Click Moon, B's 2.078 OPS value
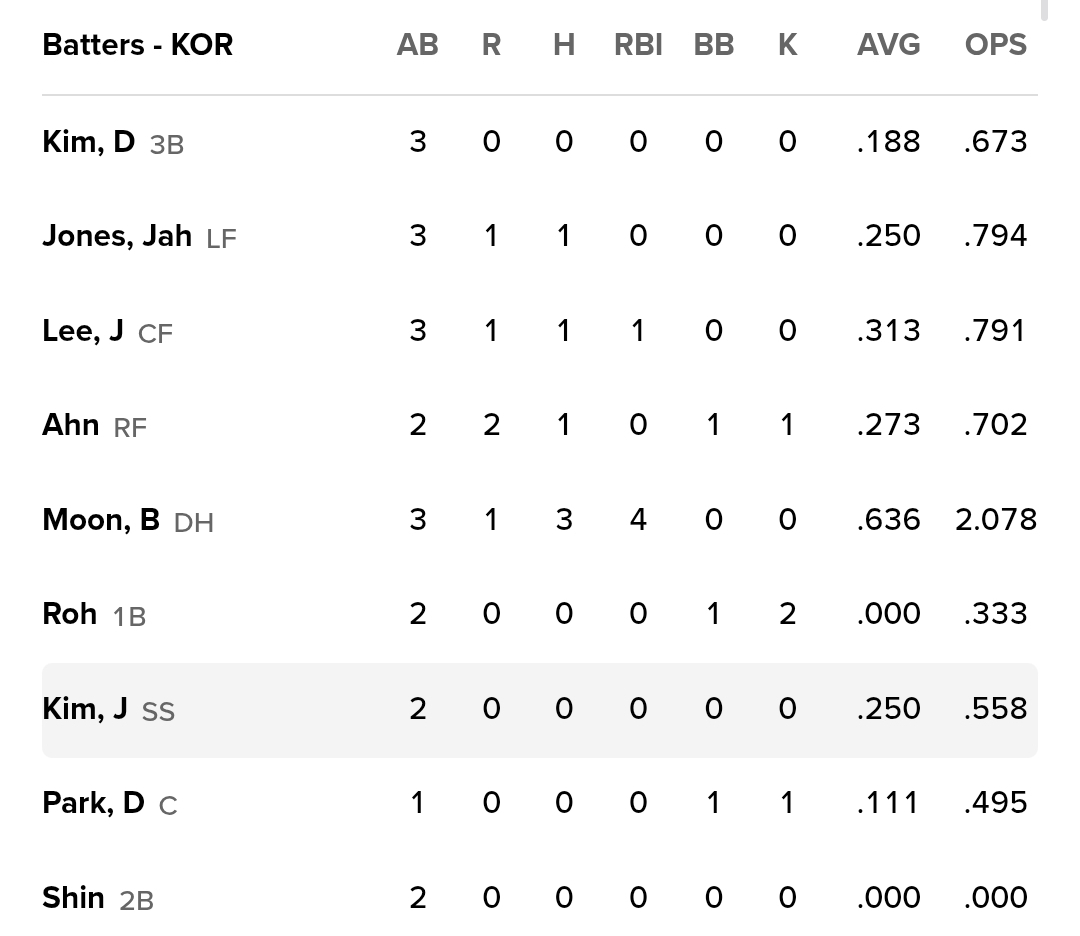 [x=995, y=520]
